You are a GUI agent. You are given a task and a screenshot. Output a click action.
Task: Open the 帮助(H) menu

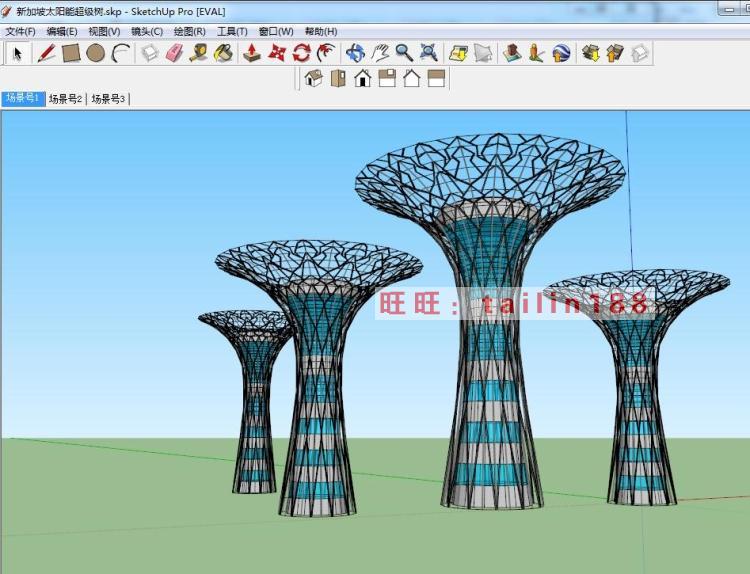321,32
